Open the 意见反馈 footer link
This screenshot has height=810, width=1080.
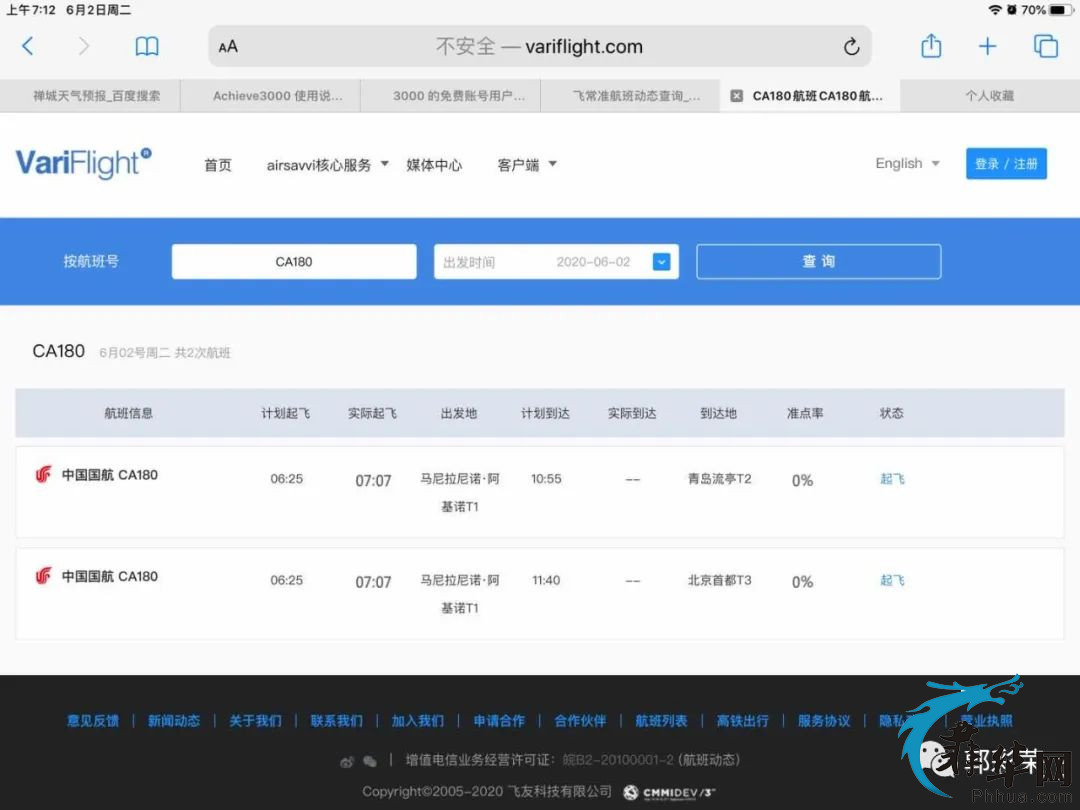(x=93, y=721)
